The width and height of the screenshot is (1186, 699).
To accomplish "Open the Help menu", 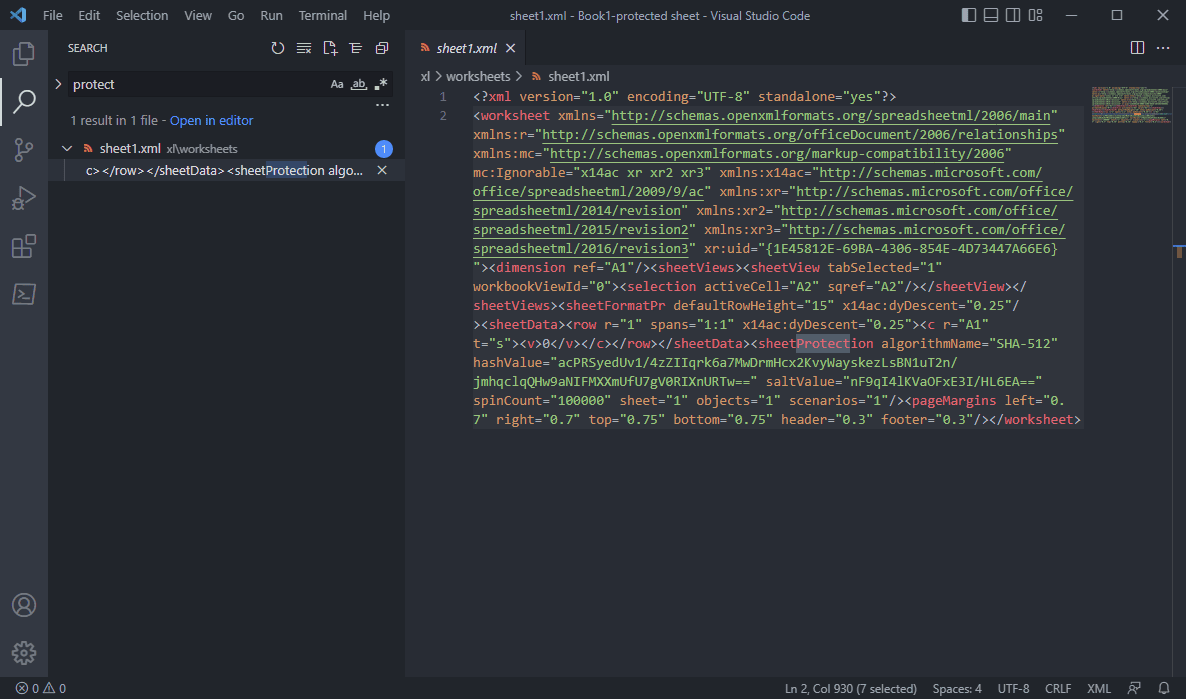I will (x=377, y=15).
